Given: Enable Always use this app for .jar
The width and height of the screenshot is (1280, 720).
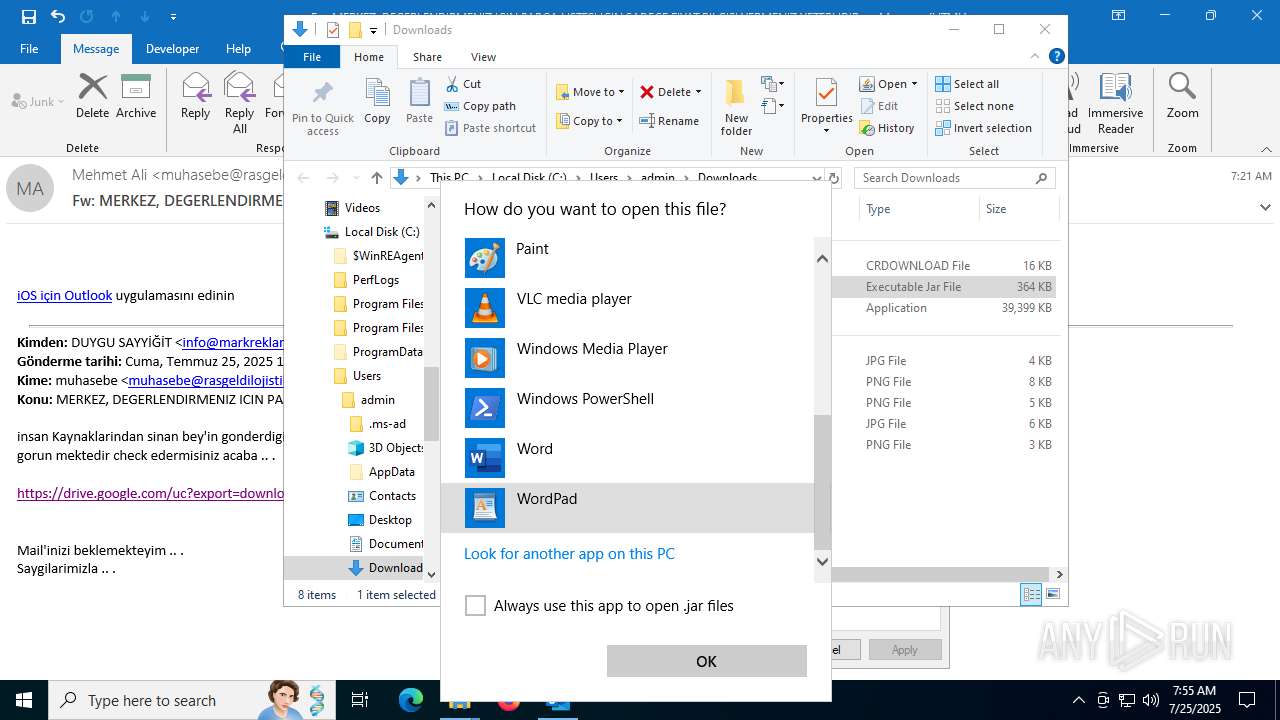Looking at the screenshot, I should tap(476, 606).
